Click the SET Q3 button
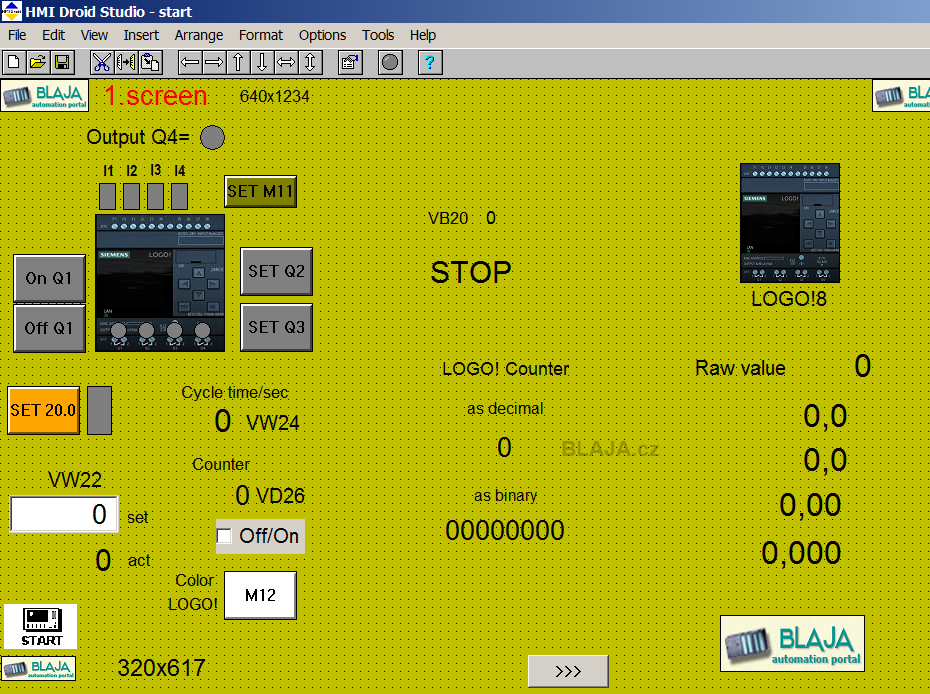The width and height of the screenshot is (930, 694). point(276,327)
